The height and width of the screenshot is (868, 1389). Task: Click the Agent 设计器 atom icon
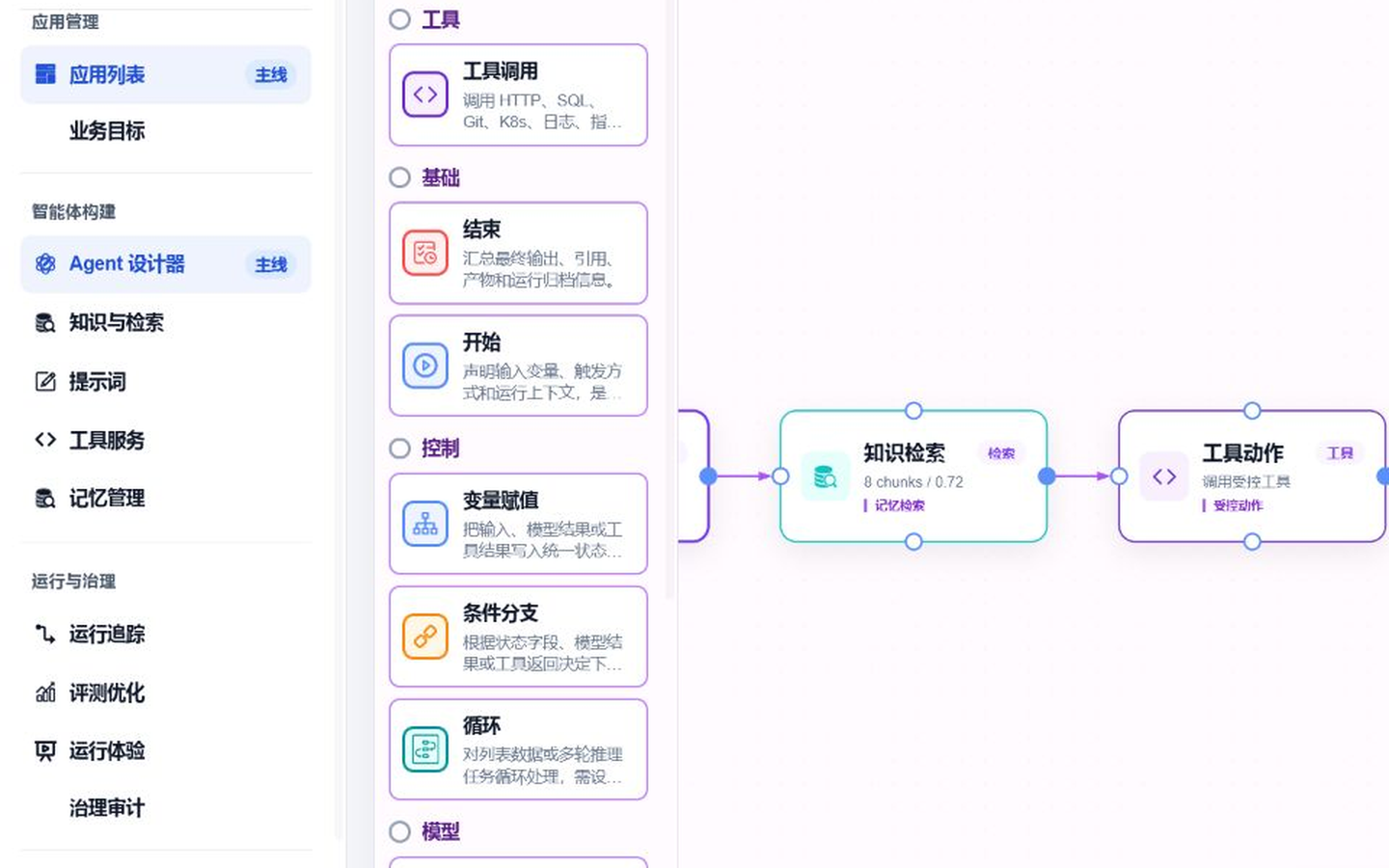tap(45, 264)
